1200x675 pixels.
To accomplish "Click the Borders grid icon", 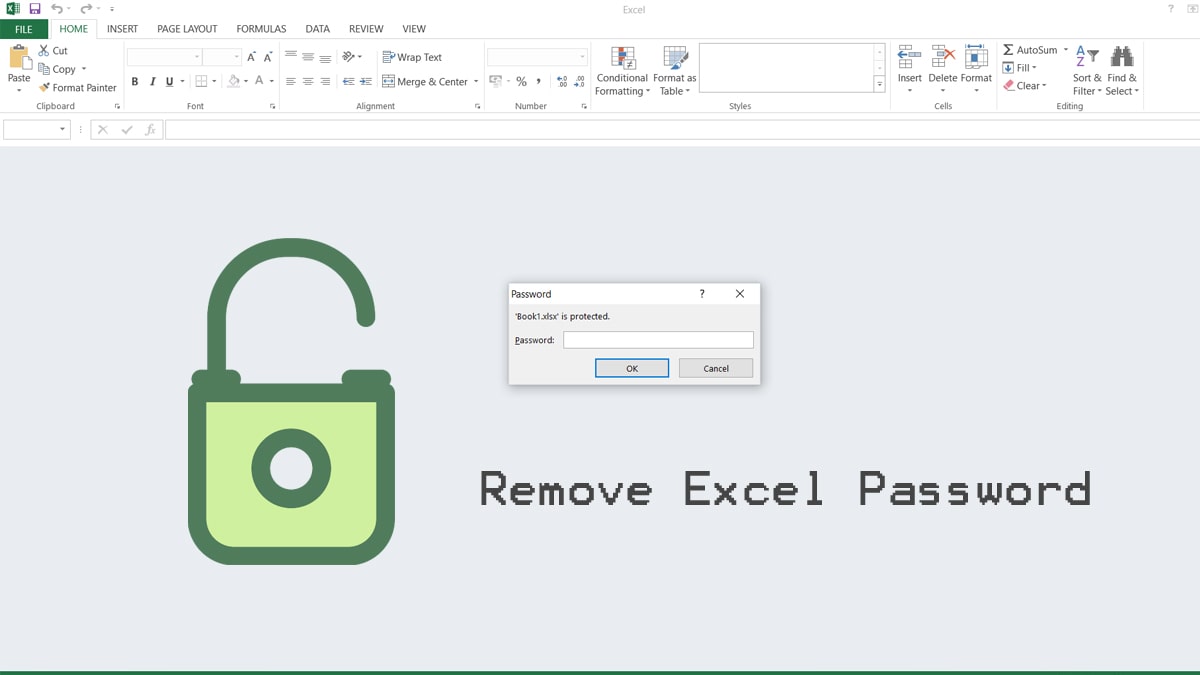I will coord(201,81).
